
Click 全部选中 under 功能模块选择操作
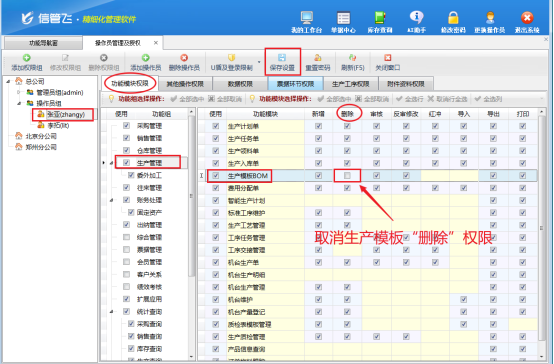tap(334, 99)
